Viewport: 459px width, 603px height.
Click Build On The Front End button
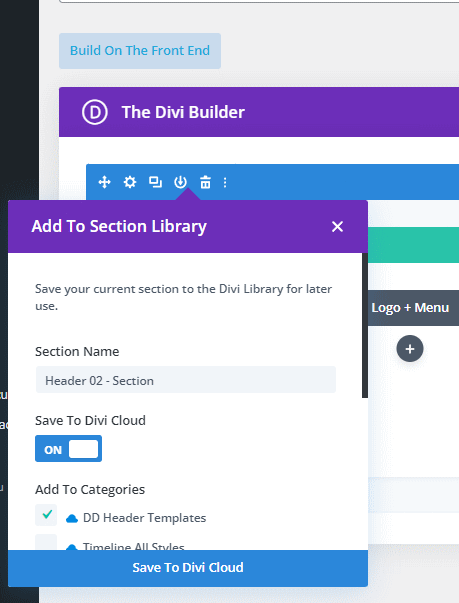point(140,51)
